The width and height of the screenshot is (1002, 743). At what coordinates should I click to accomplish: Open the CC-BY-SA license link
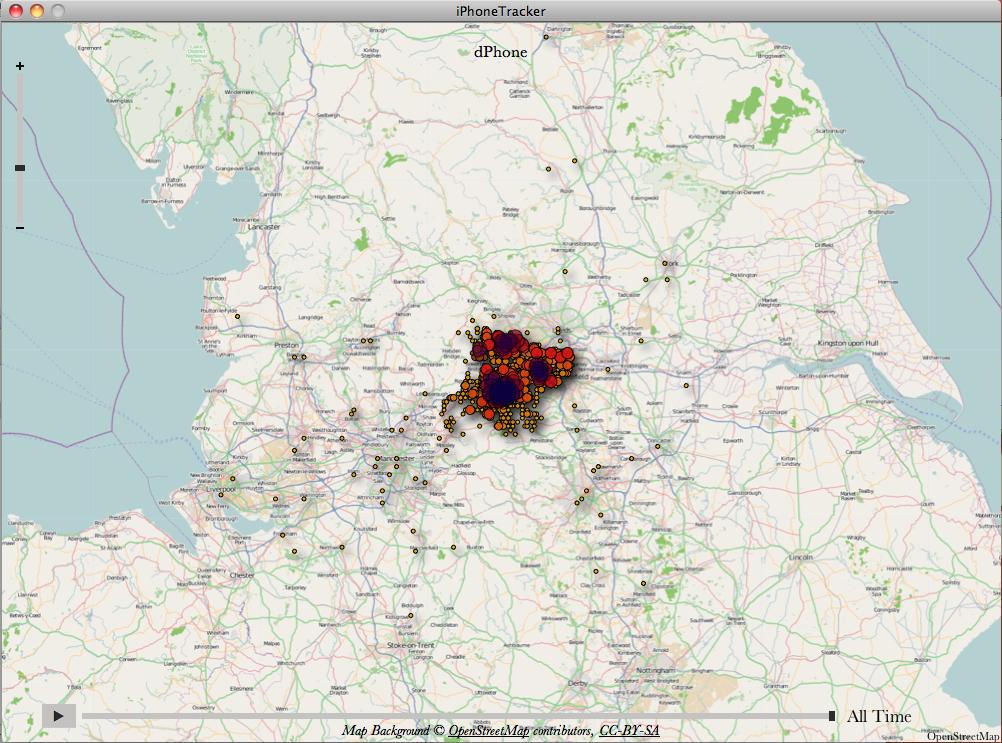pyautogui.click(x=629, y=730)
